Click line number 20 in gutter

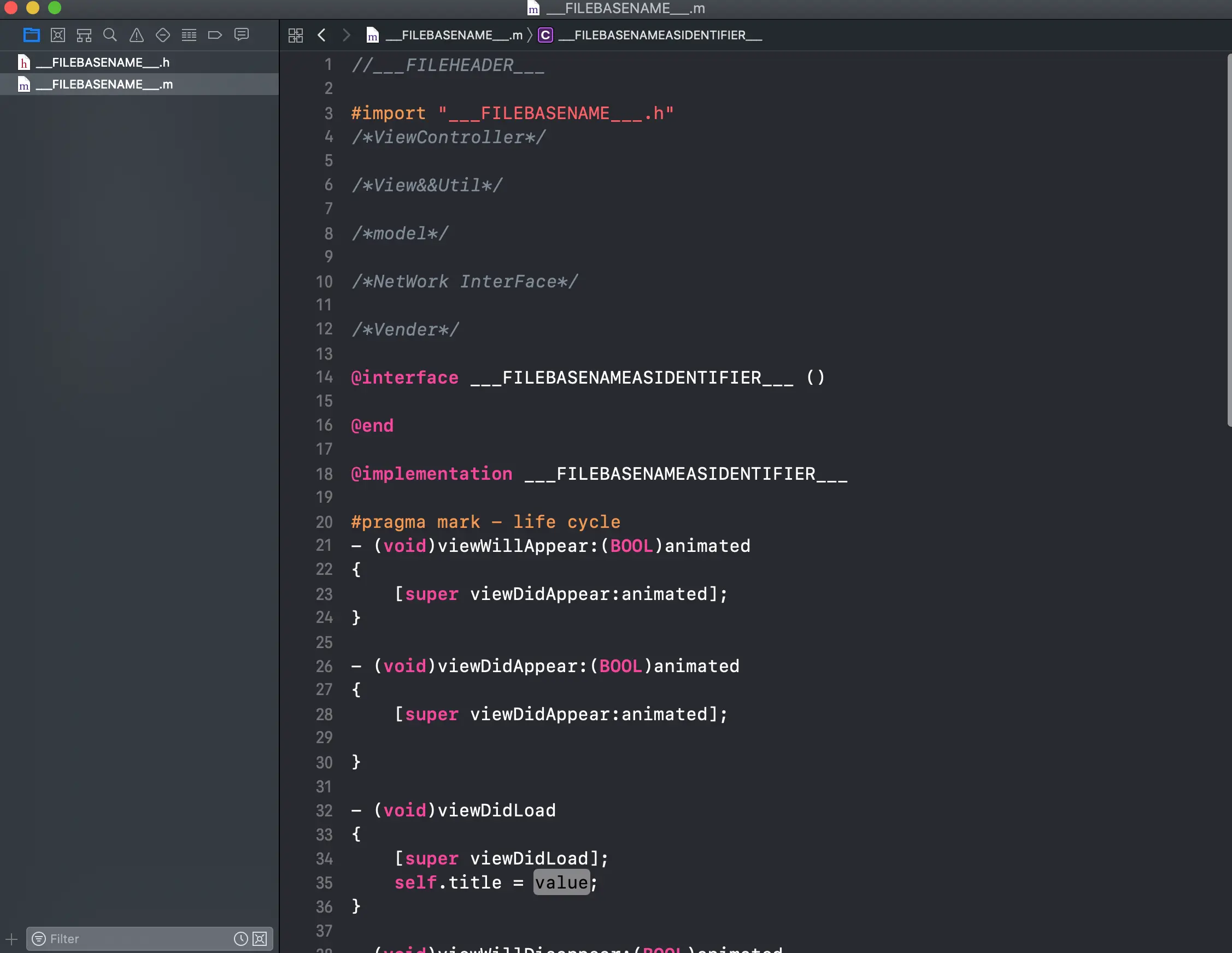point(324,522)
